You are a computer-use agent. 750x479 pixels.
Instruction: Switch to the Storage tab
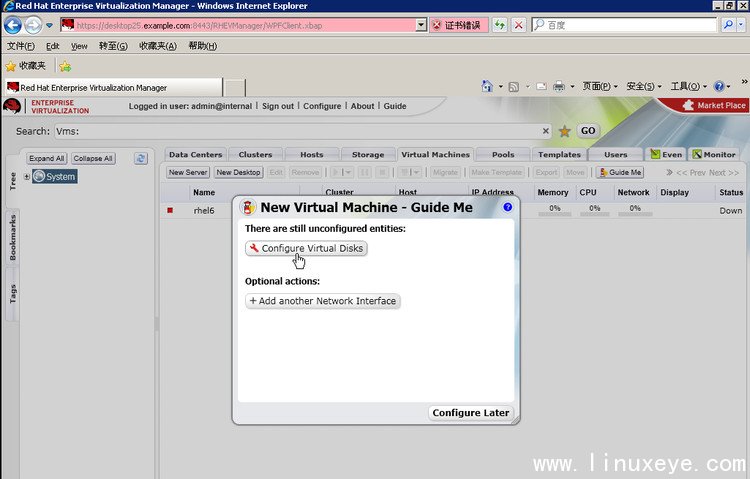tap(368, 155)
